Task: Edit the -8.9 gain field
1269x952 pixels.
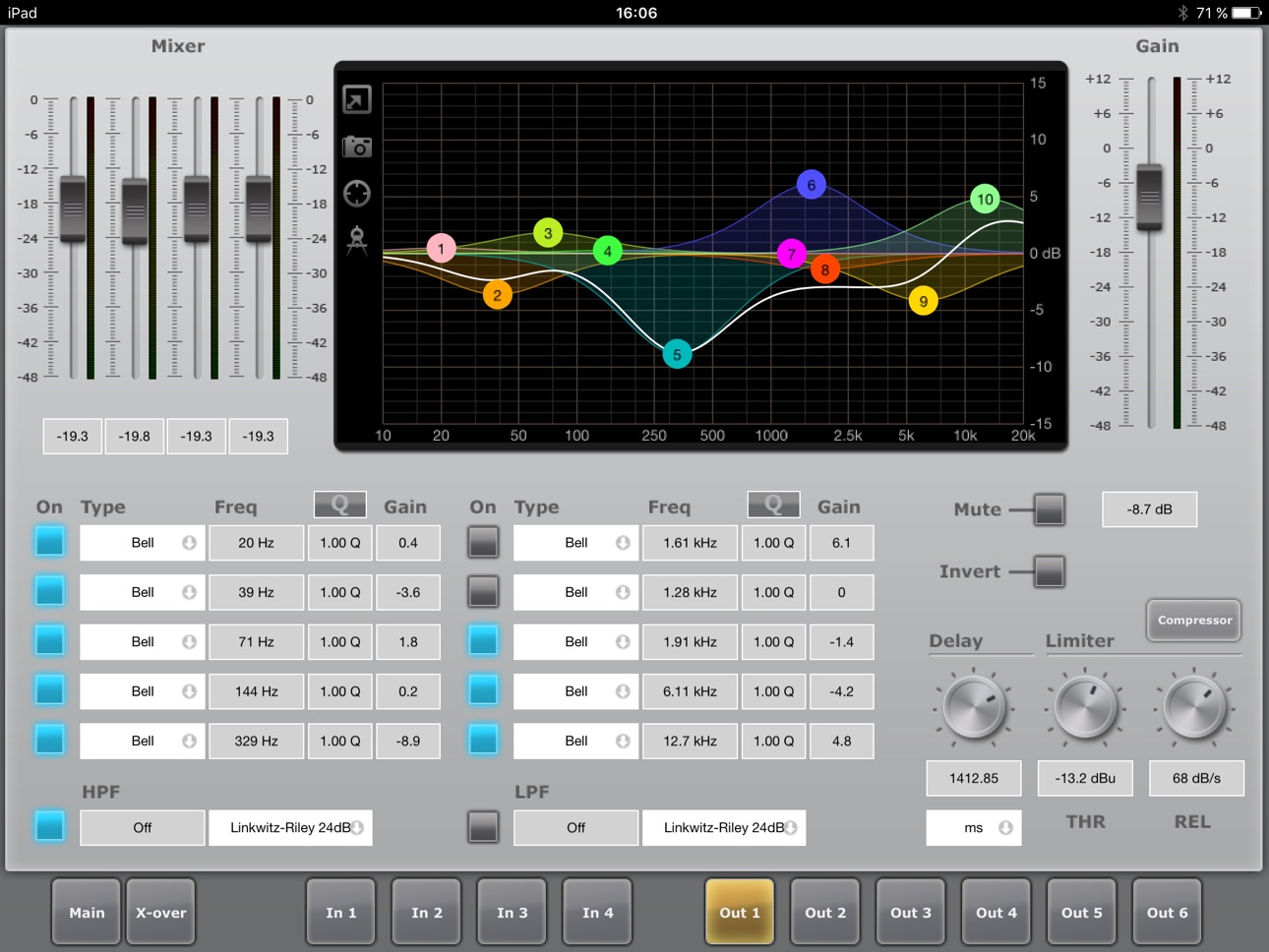Action: coord(408,741)
